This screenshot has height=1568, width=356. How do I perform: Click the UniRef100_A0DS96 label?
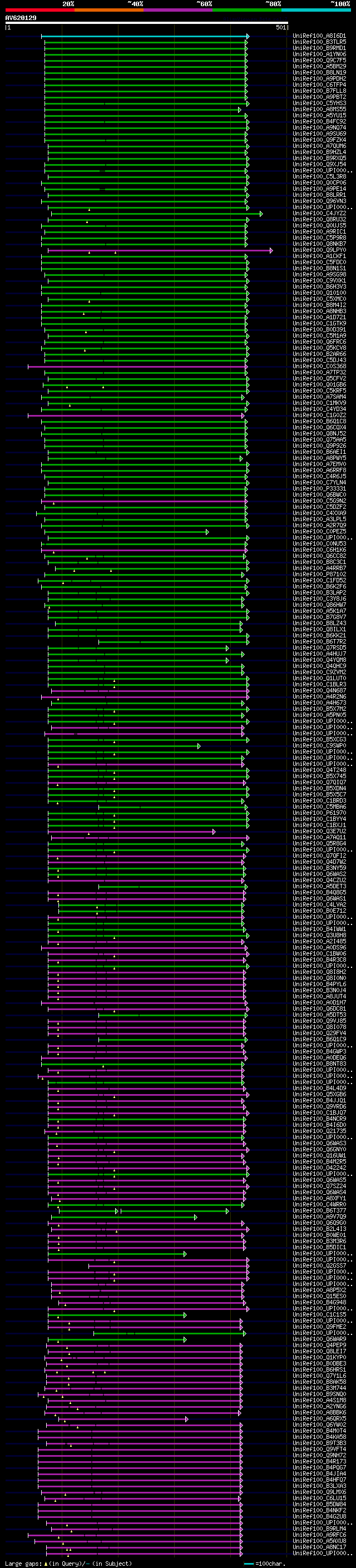coord(319,947)
